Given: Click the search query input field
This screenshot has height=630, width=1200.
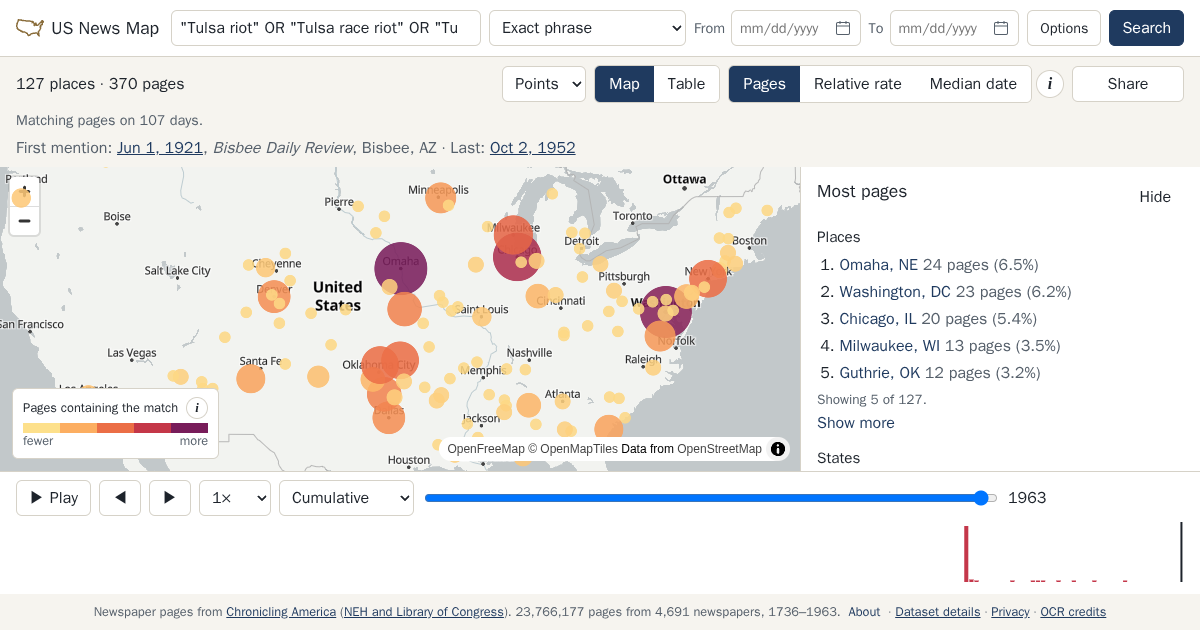Looking at the screenshot, I should [x=326, y=28].
